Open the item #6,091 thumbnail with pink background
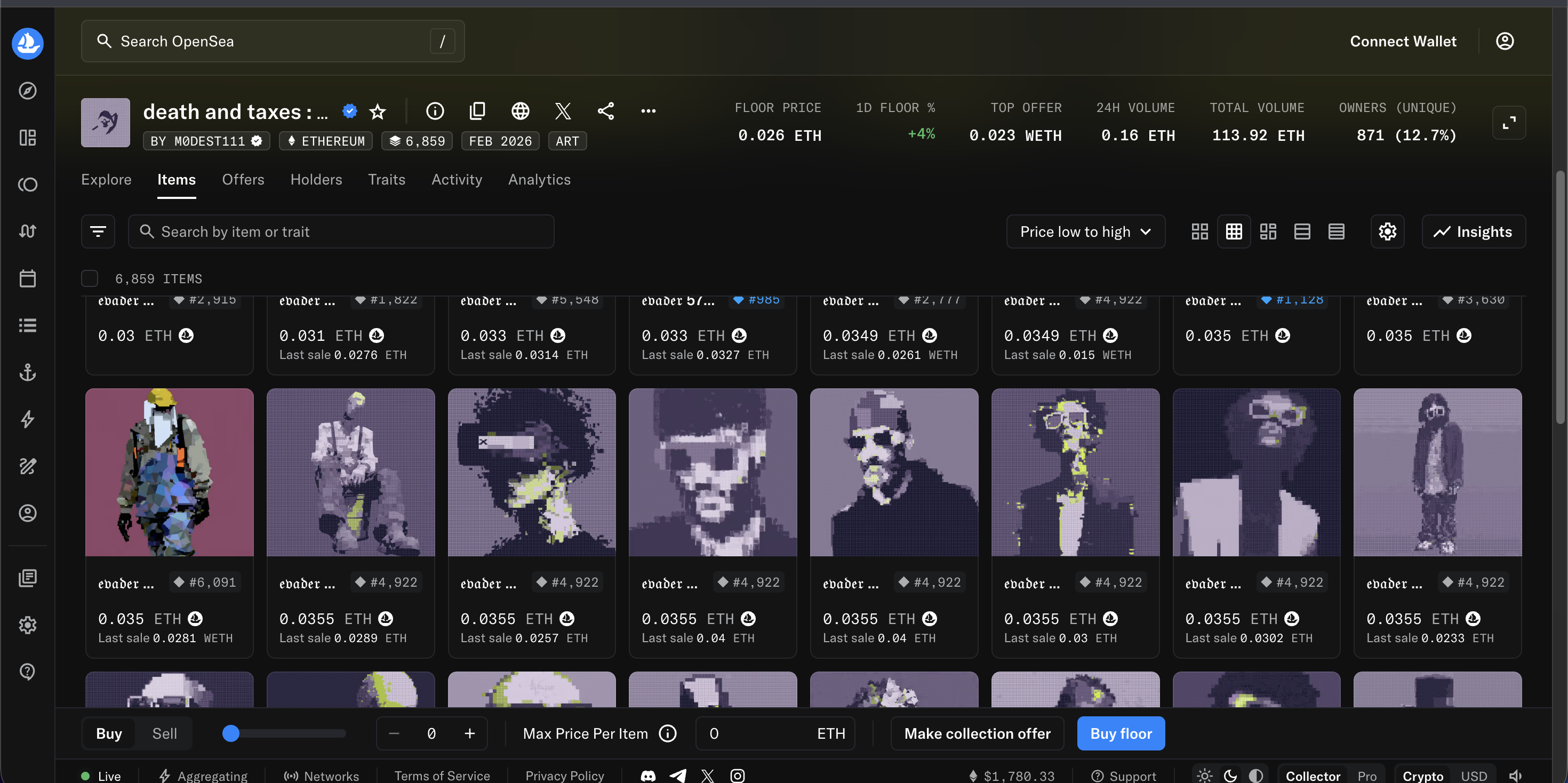Screen dimensions: 1568x783 pyautogui.click(x=169, y=472)
